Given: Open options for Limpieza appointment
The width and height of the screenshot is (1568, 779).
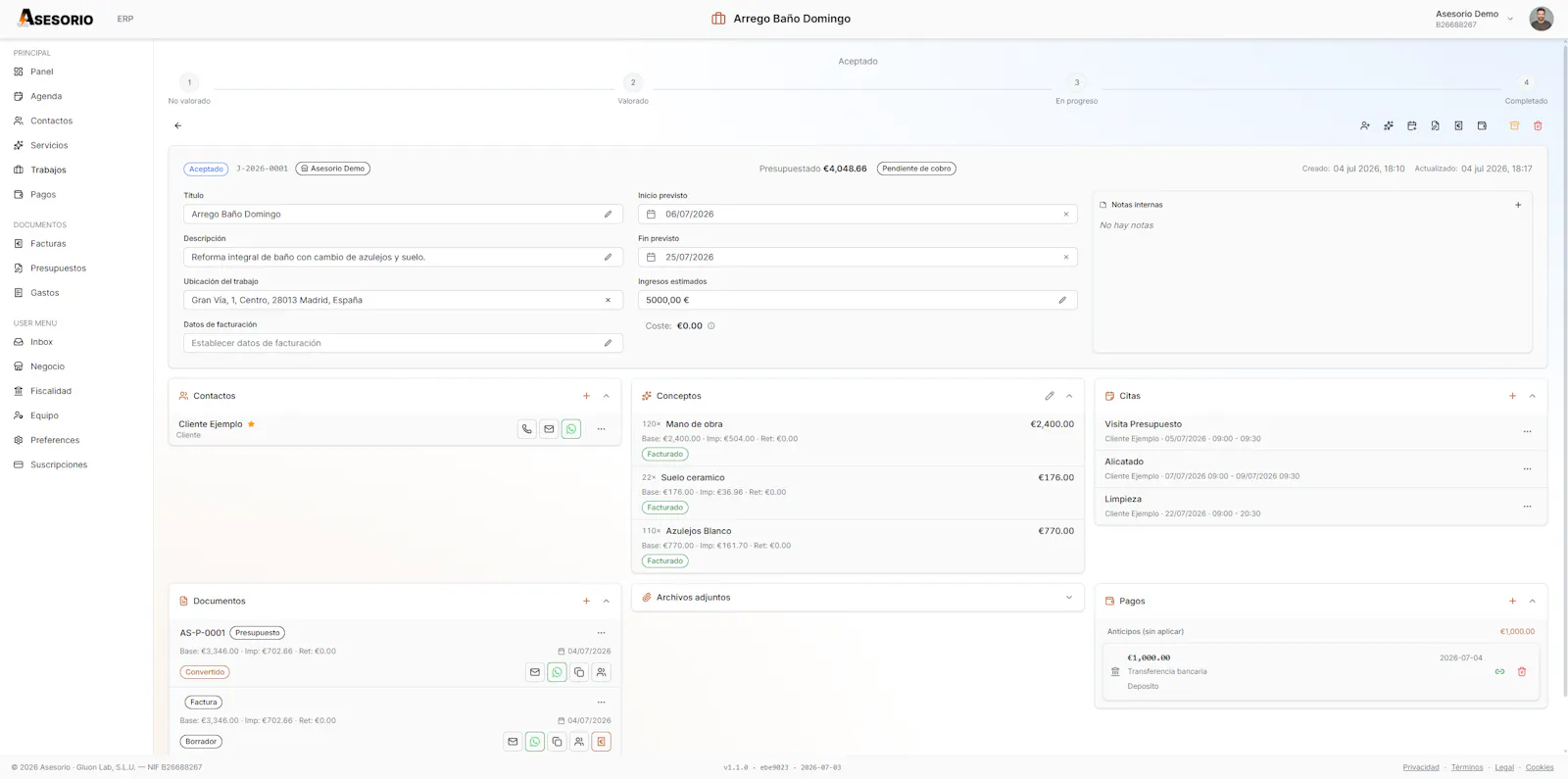Looking at the screenshot, I should (1527, 506).
